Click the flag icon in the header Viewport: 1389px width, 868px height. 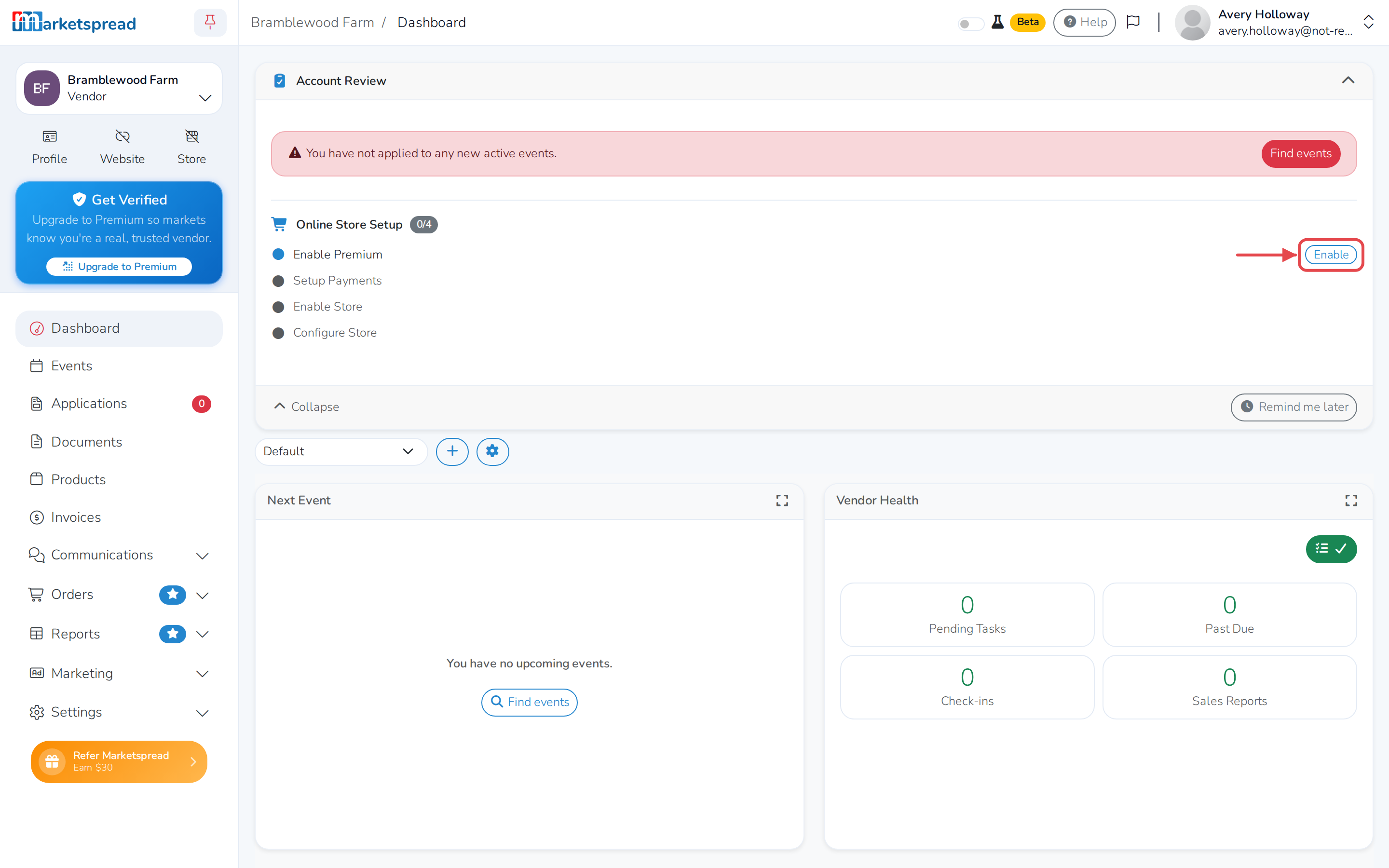[x=1133, y=22]
